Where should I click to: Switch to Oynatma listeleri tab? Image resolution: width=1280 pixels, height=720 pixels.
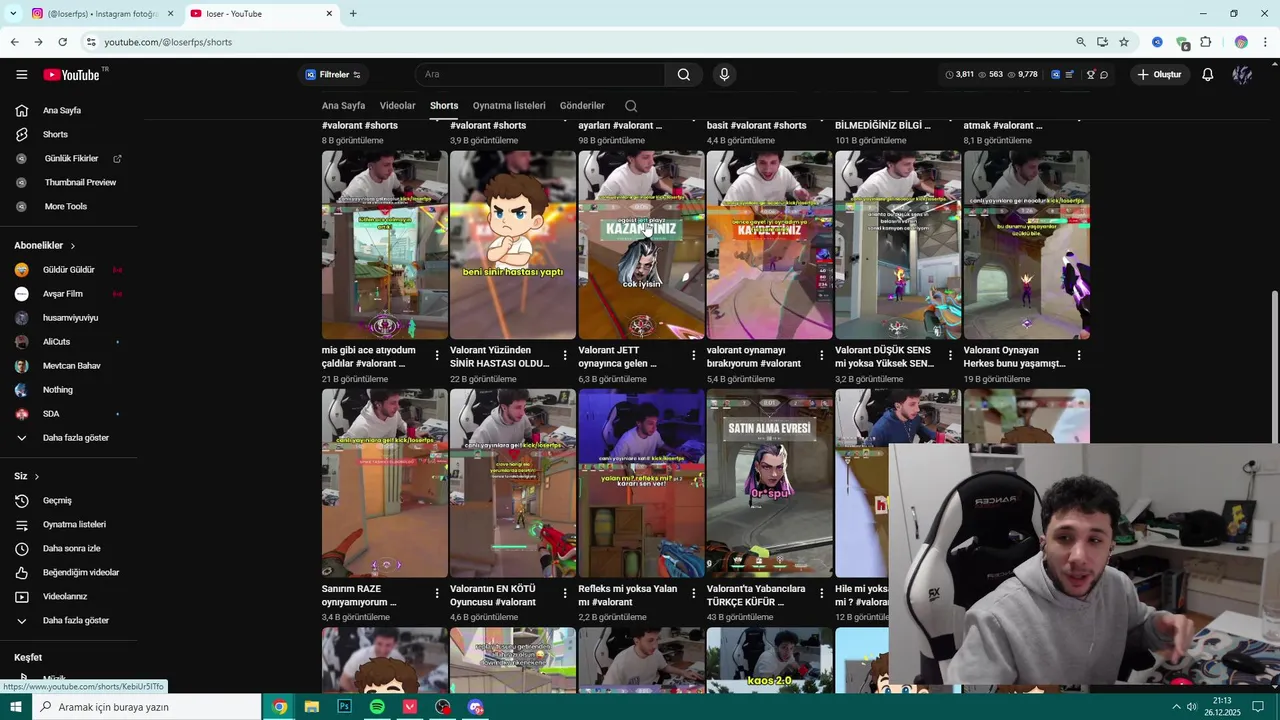click(509, 105)
